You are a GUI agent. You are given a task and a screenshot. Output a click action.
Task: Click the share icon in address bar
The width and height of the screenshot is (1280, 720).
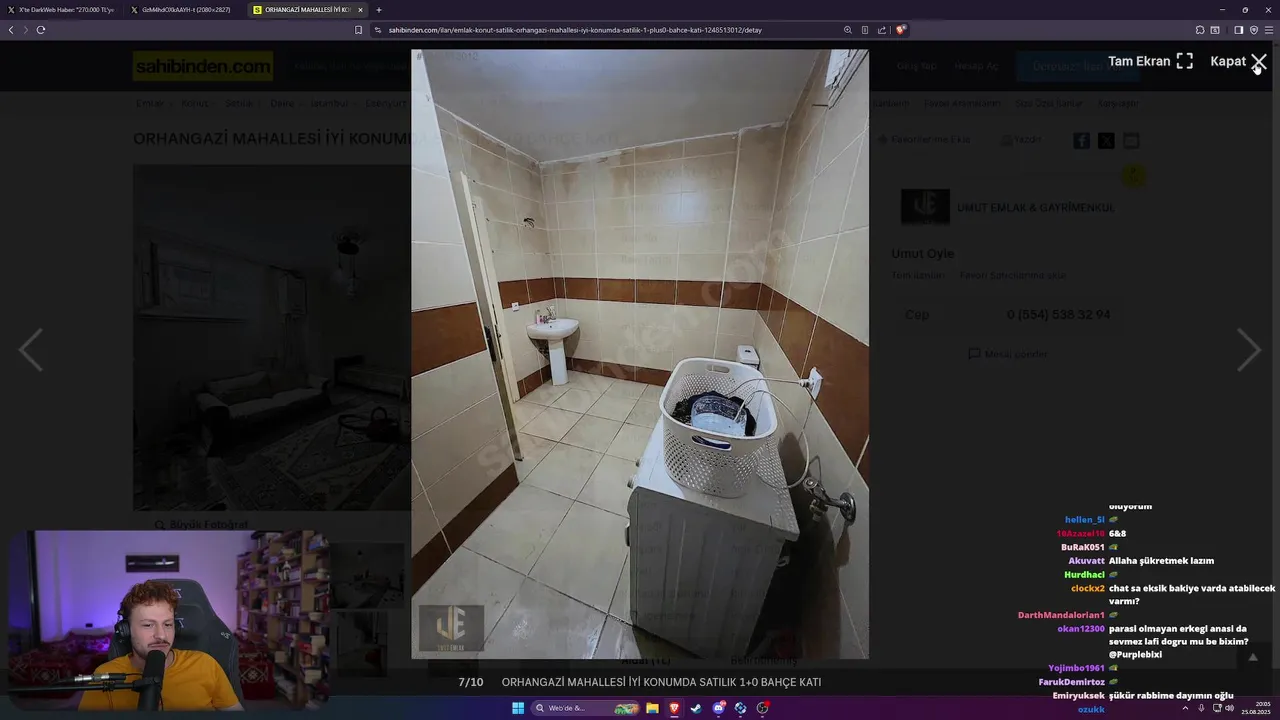pos(882,30)
